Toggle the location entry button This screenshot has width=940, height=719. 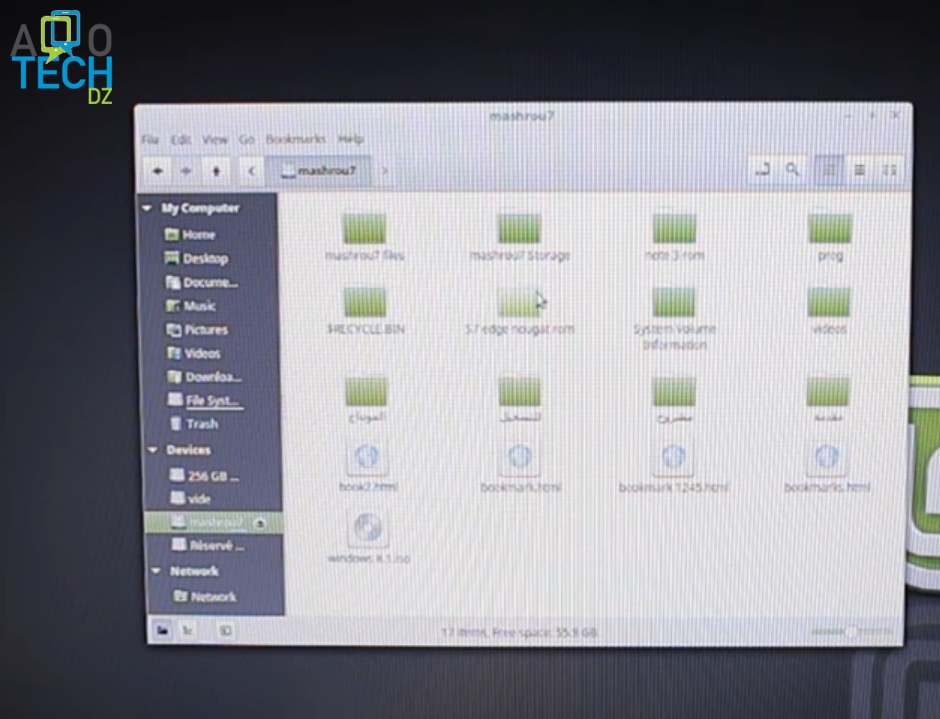762,170
